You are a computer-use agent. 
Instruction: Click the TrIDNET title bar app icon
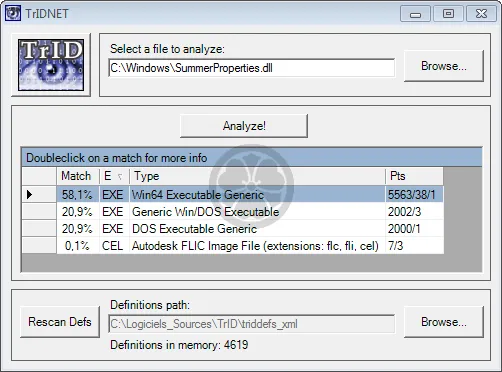(13, 13)
